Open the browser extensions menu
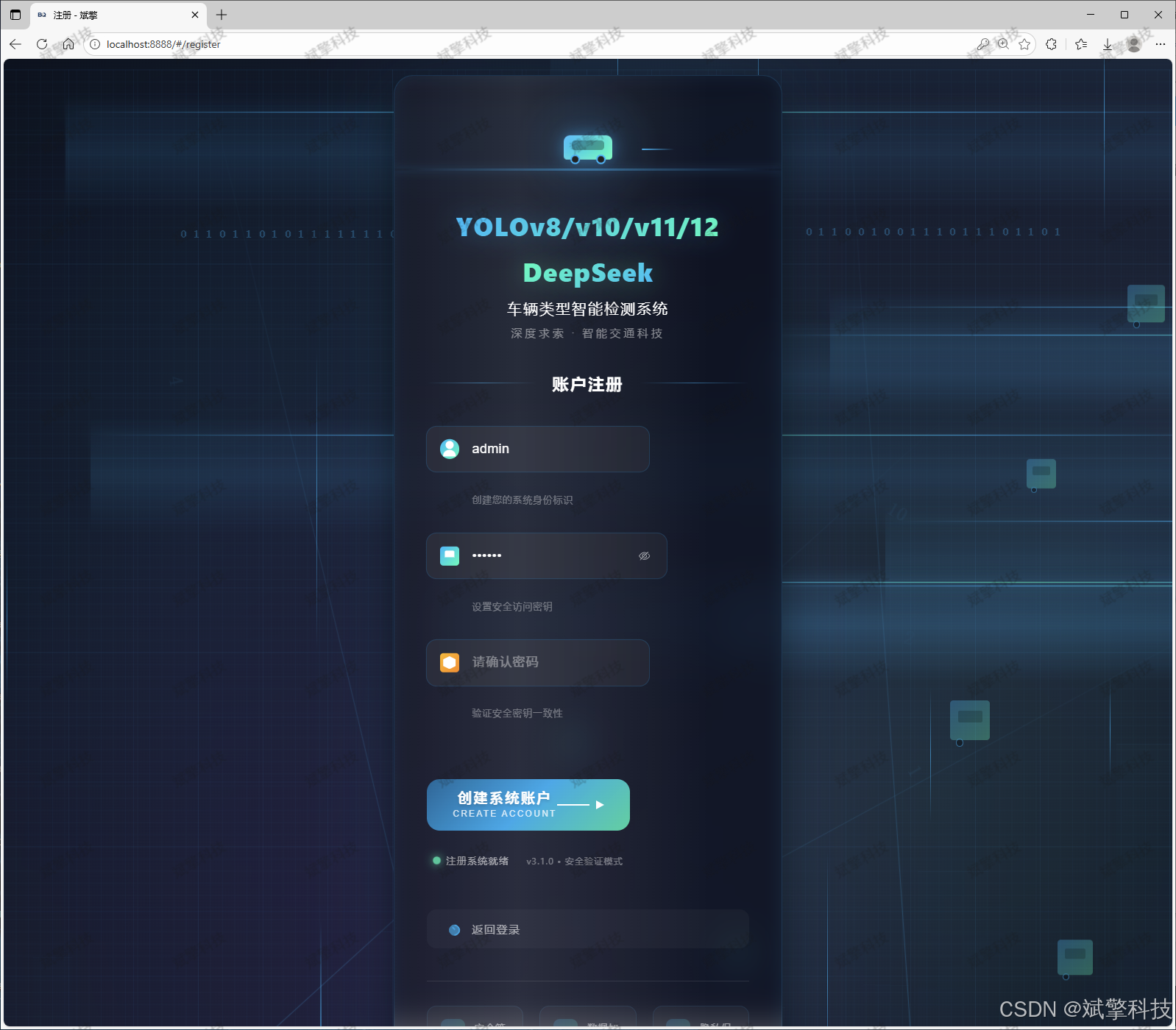Image resolution: width=1176 pixels, height=1030 pixels. click(1052, 44)
